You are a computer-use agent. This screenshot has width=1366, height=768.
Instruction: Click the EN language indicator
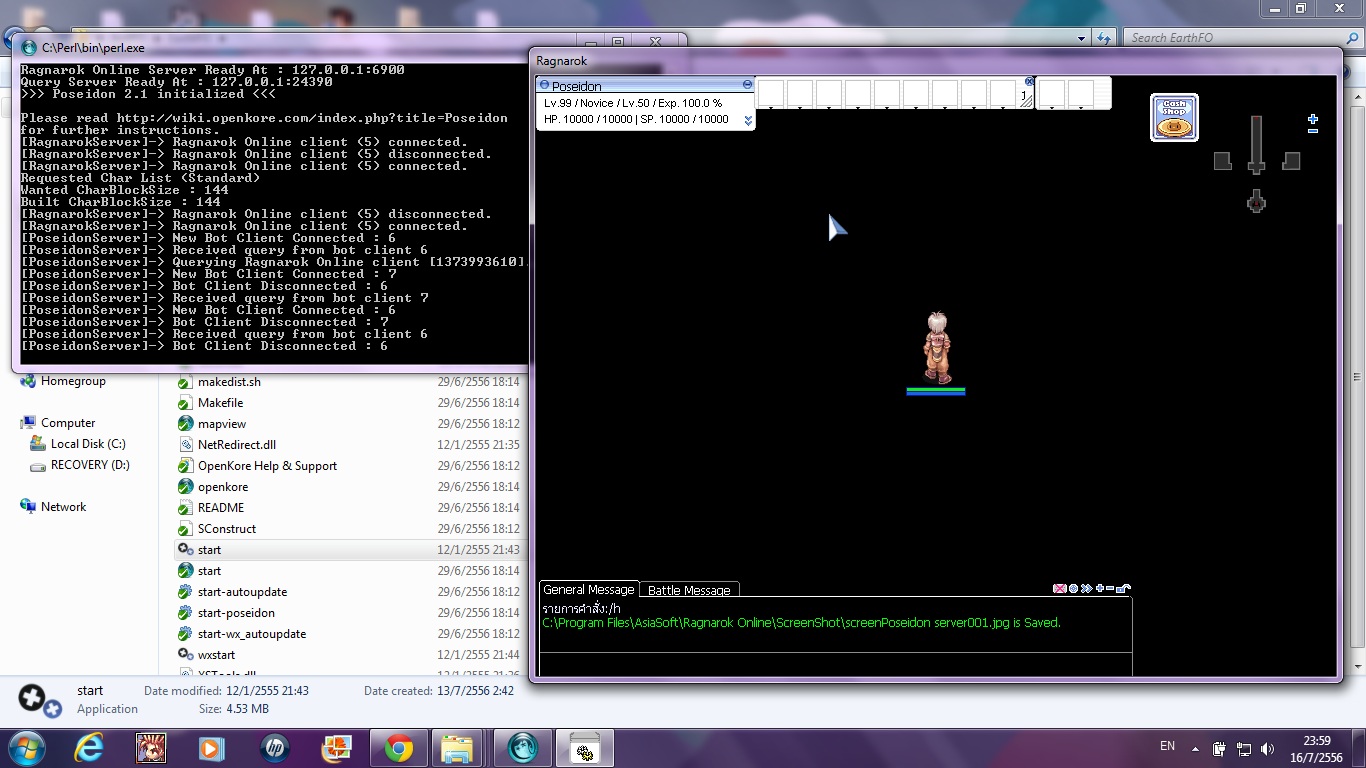tap(1167, 746)
